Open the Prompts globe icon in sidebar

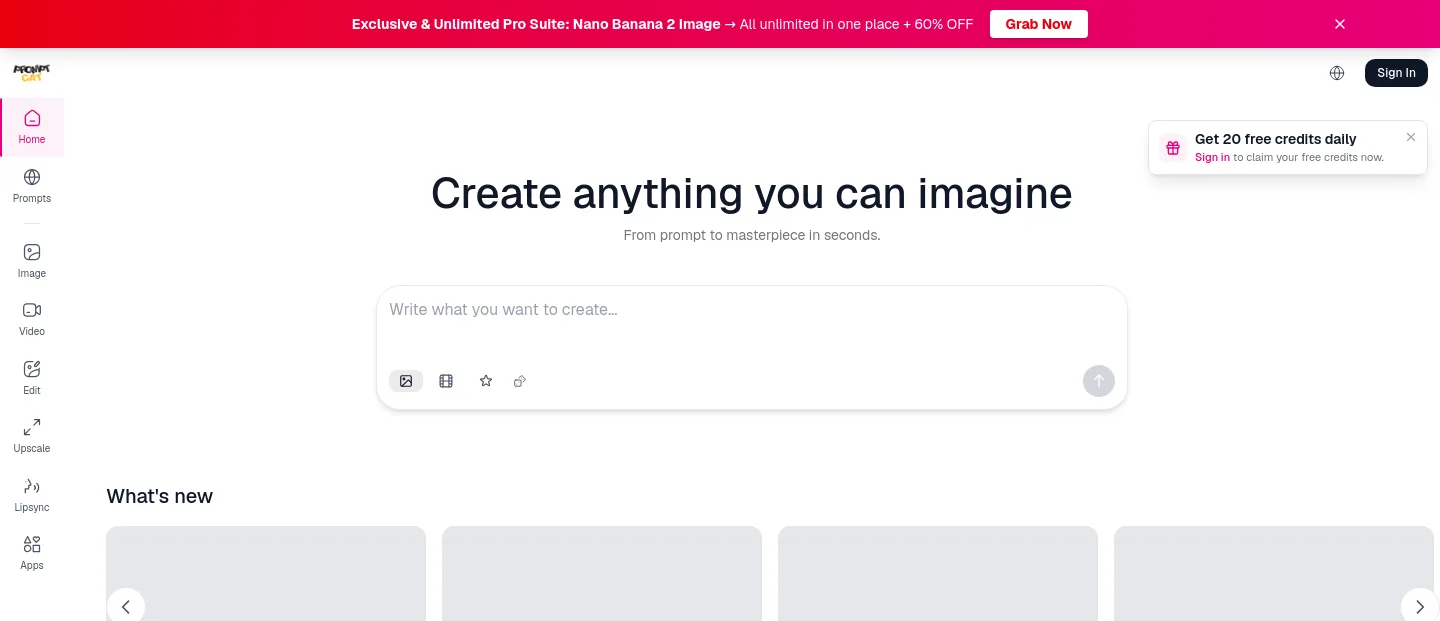pos(32,177)
